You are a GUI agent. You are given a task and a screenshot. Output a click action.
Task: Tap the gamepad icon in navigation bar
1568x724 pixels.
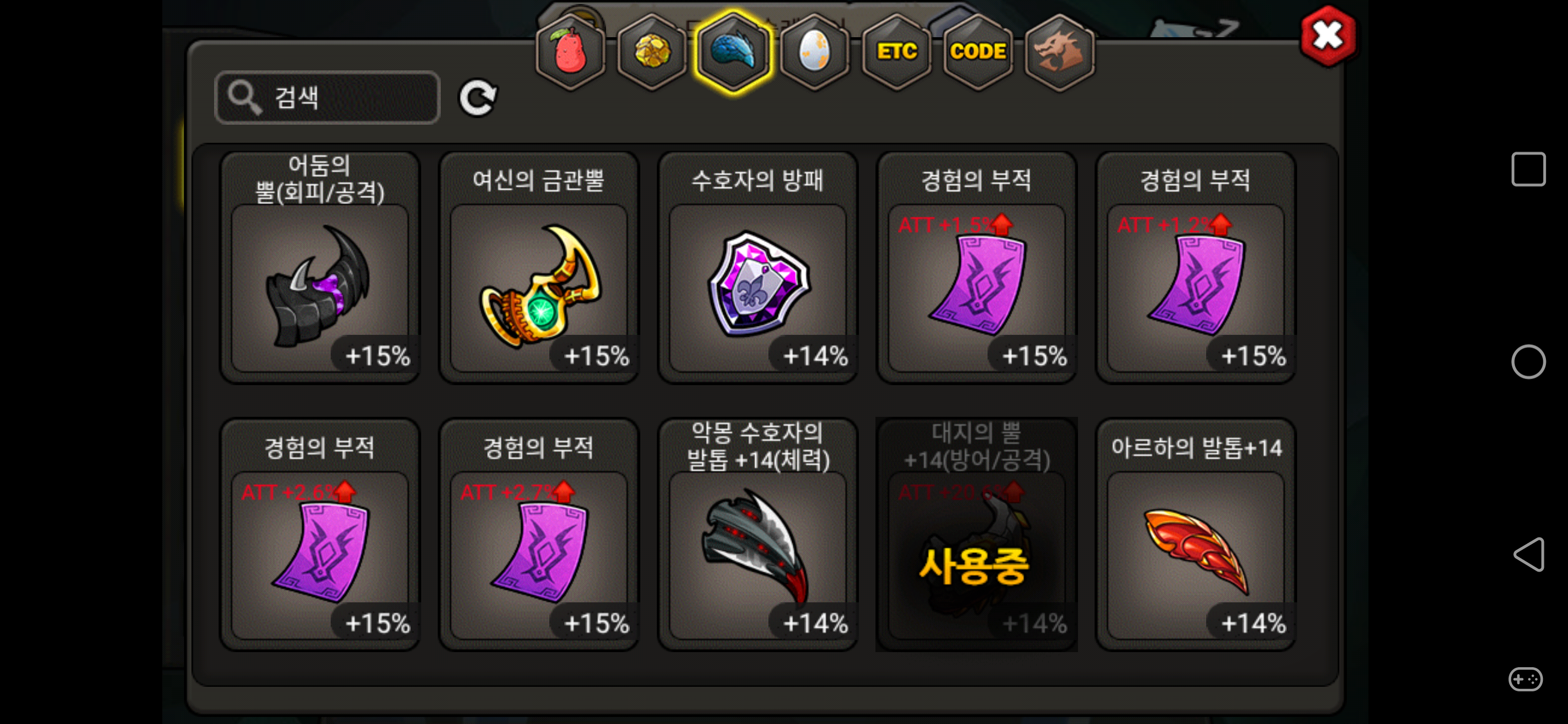[1526, 679]
